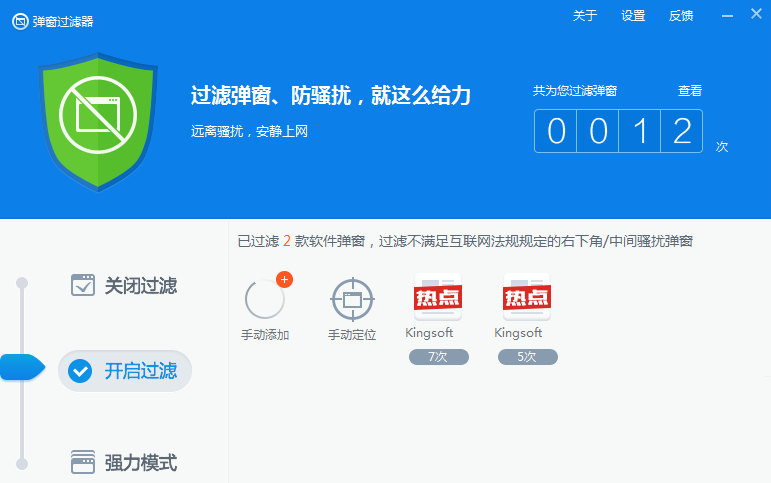771x483 pixels.
Task: Click the green shield block-popup icon
Action: pos(98,121)
